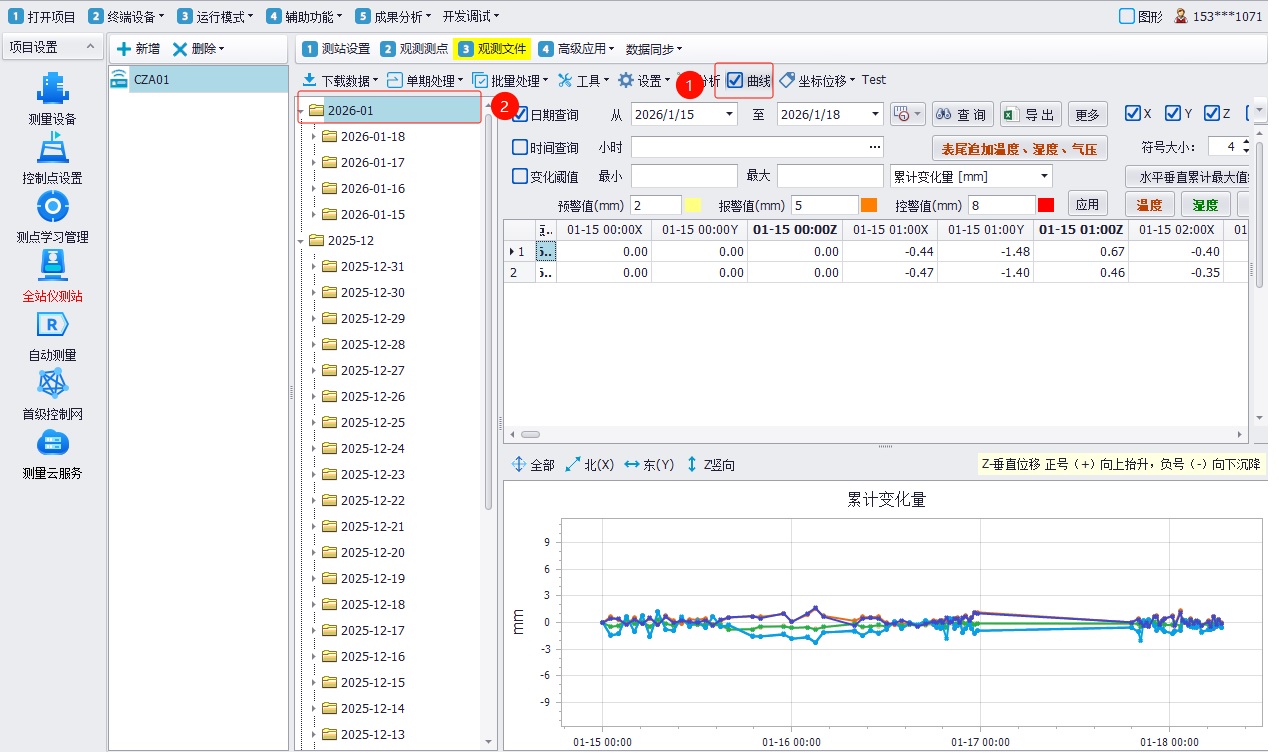Open the 控制点设置 sidebar icon
The width and height of the screenshot is (1285, 753).
(x=52, y=148)
